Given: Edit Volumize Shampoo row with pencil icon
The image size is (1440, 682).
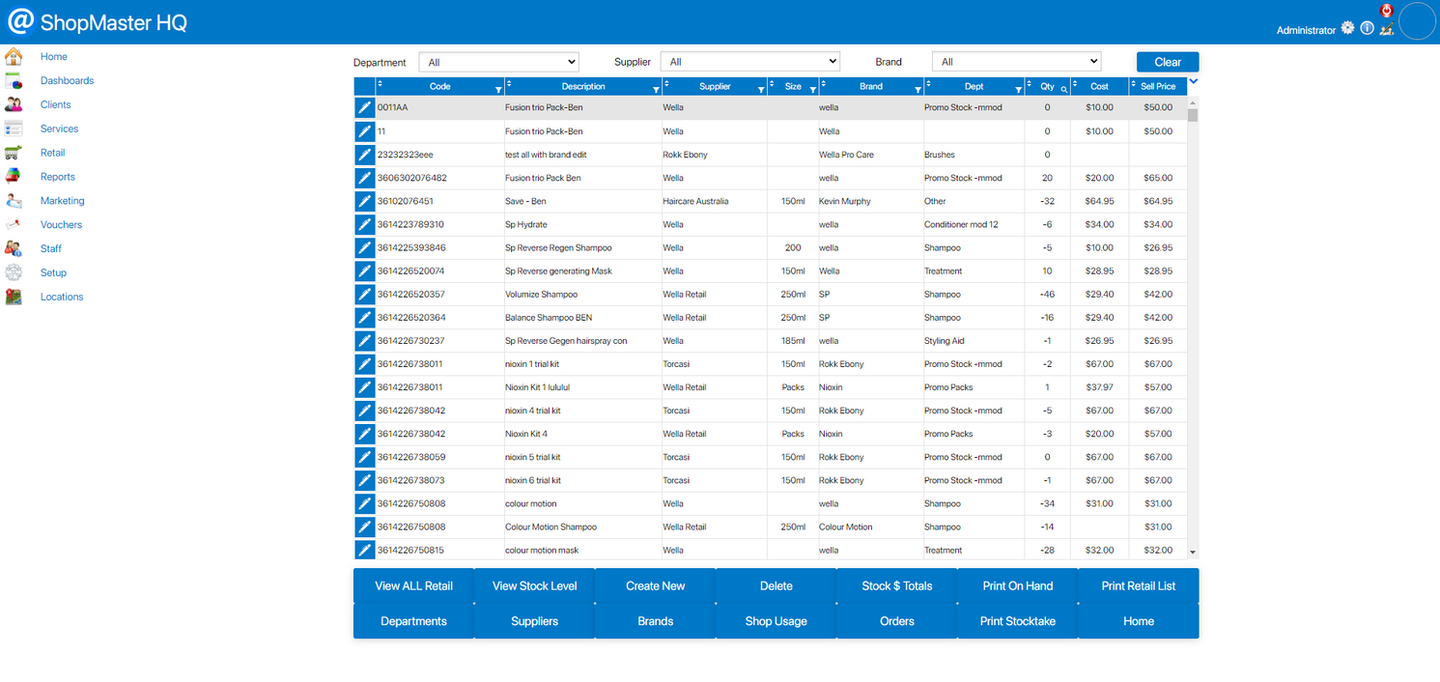Looking at the screenshot, I should click(x=365, y=294).
